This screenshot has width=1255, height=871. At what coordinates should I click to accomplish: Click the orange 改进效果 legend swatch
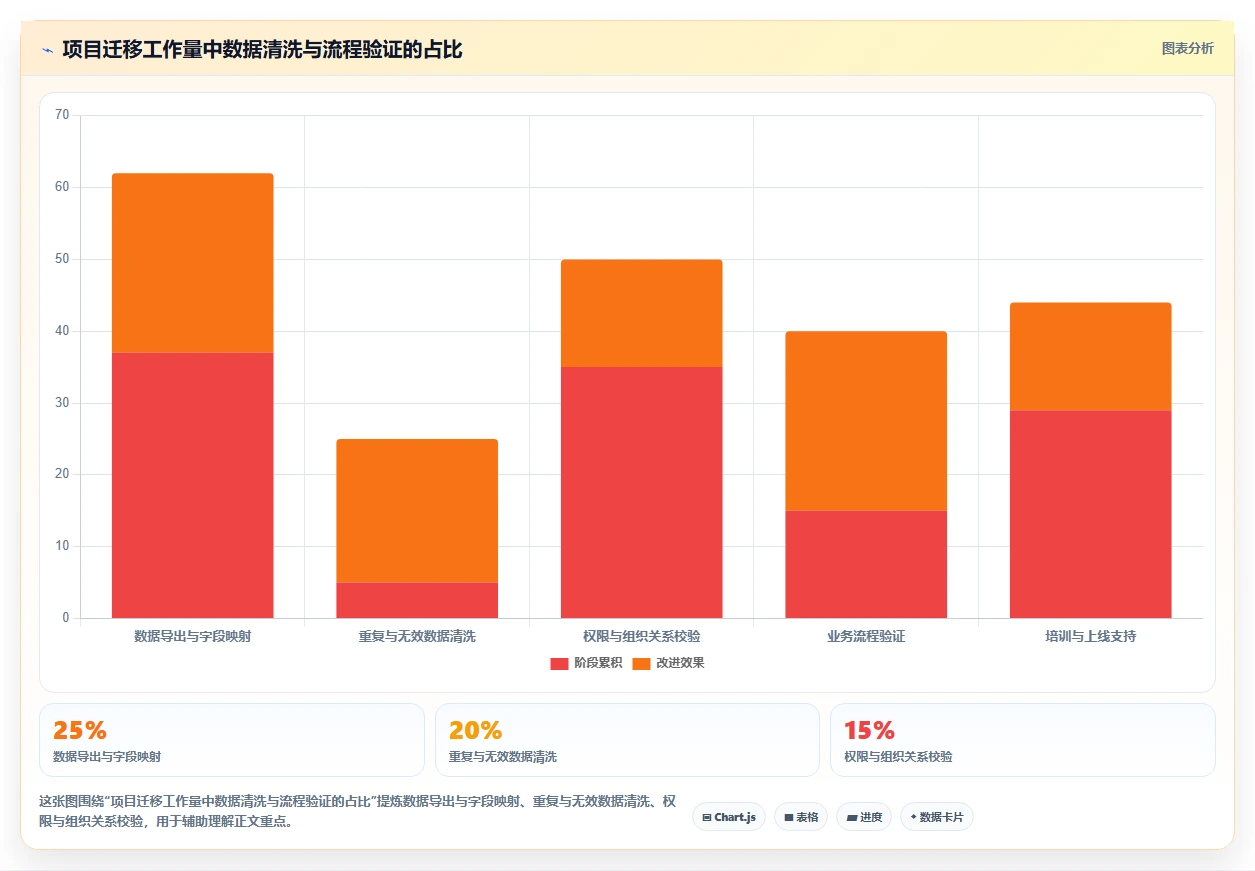click(x=641, y=663)
